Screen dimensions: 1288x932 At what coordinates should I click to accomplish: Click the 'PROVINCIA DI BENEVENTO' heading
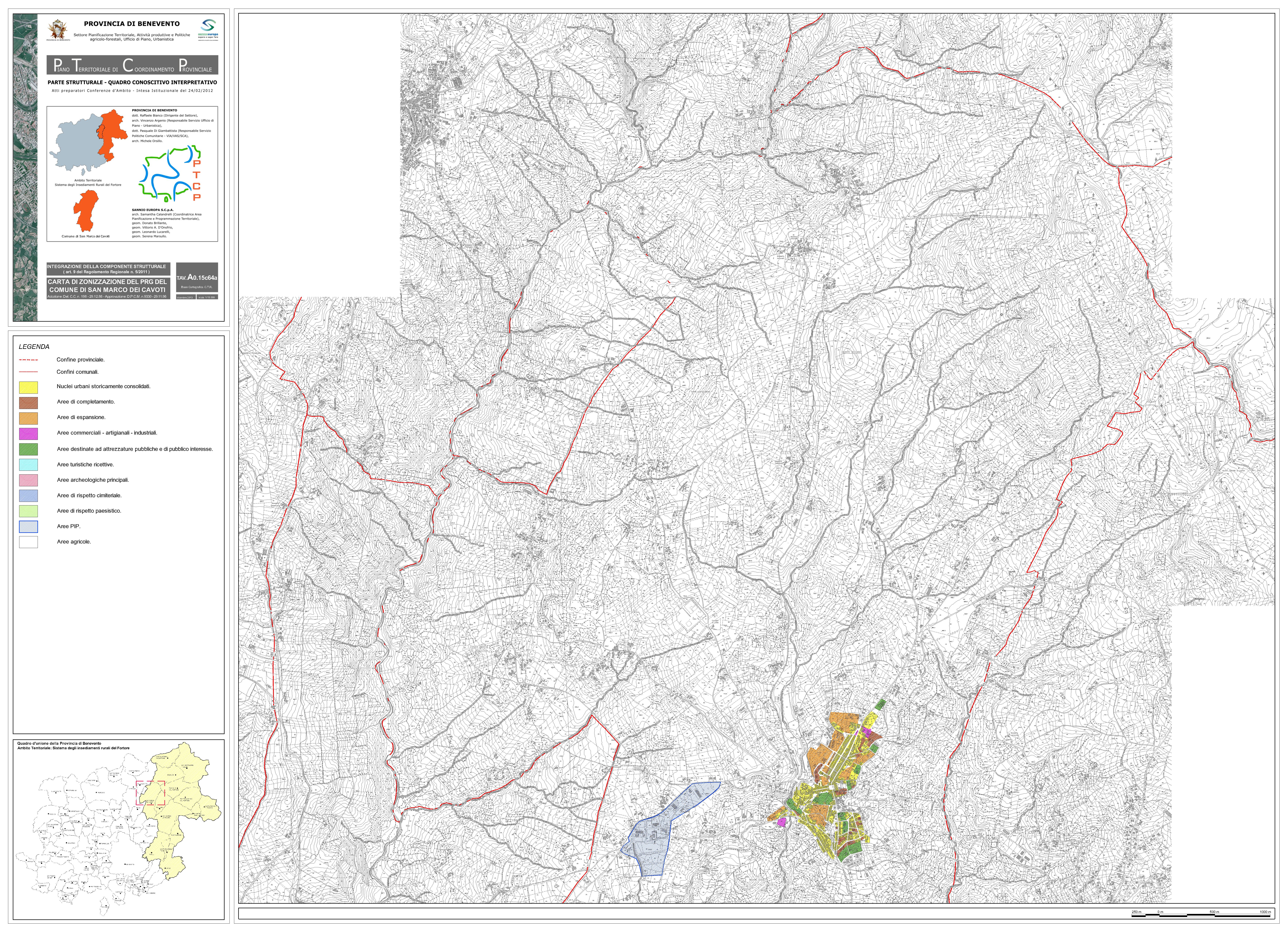[132, 24]
